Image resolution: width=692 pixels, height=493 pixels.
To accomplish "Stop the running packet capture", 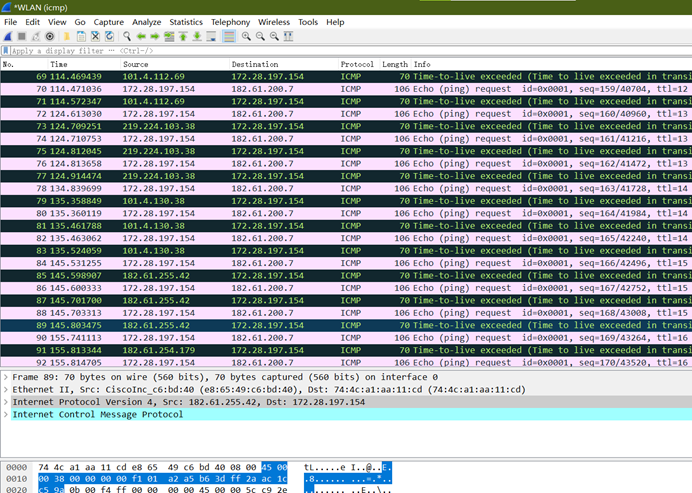I will click(x=22, y=36).
